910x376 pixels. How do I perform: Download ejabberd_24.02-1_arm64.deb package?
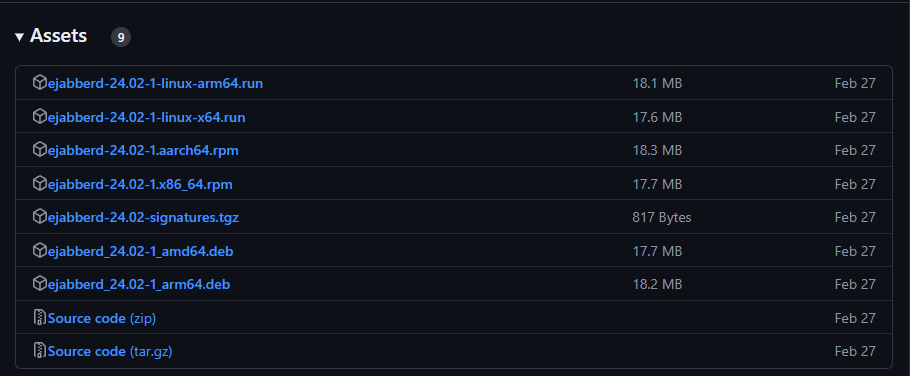pos(139,284)
